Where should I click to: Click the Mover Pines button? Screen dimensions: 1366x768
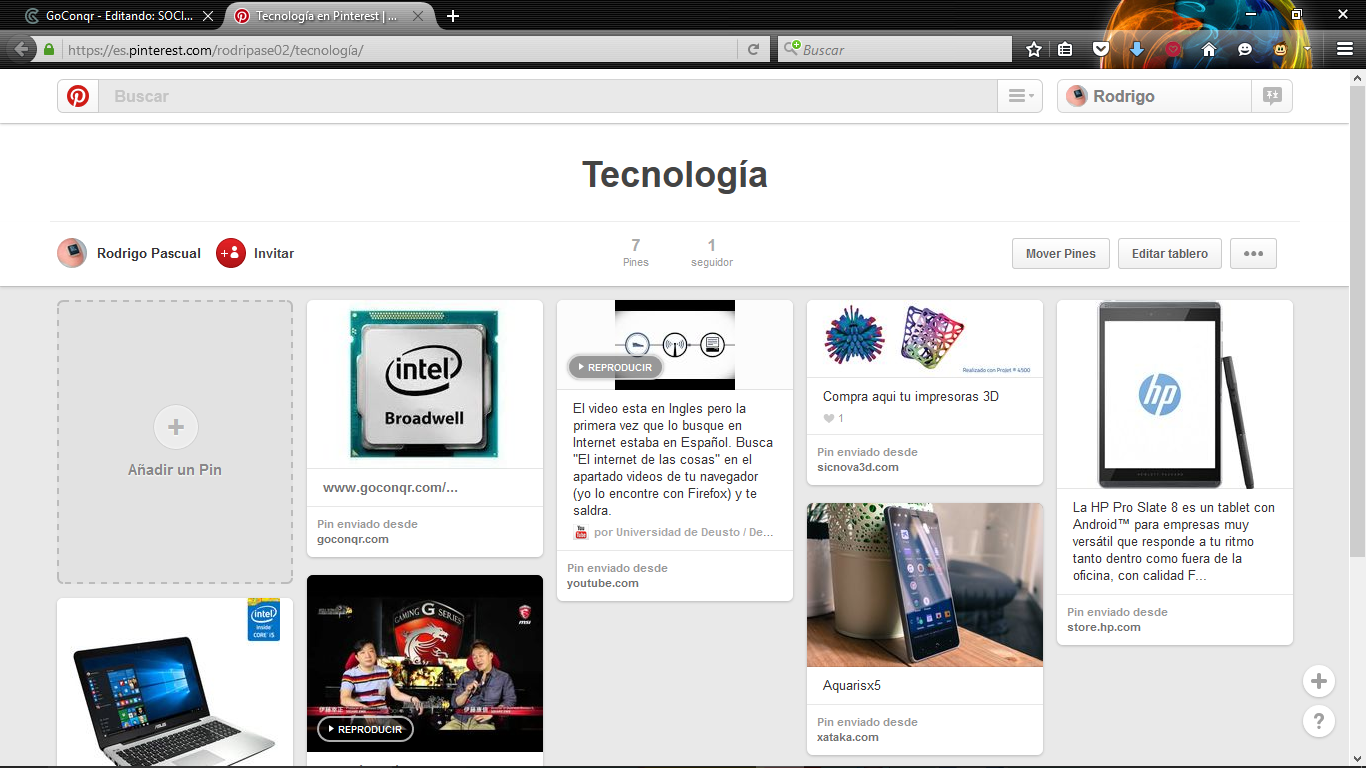click(x=1060, y=253)
